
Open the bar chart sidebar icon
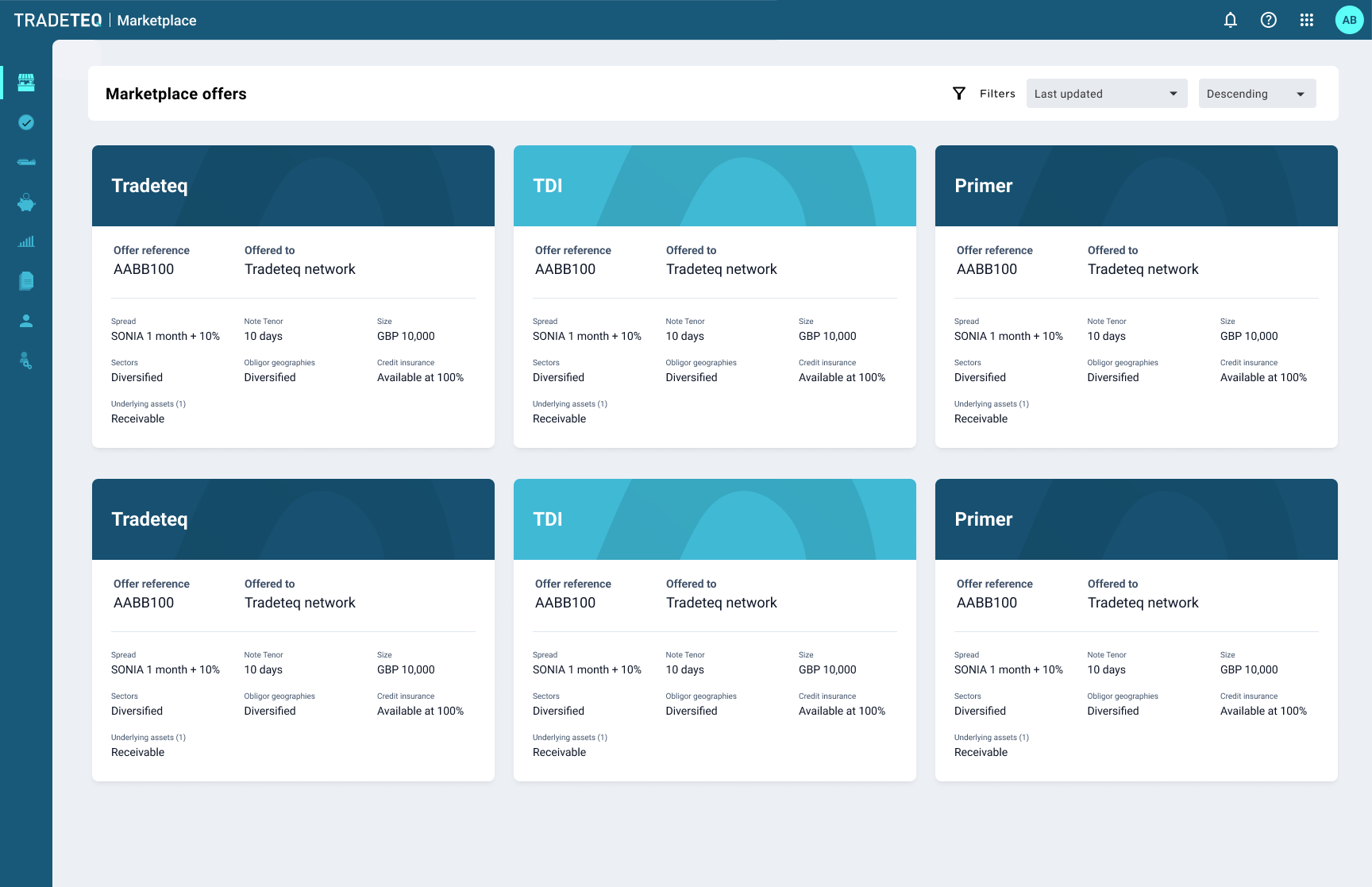point(26,241)
